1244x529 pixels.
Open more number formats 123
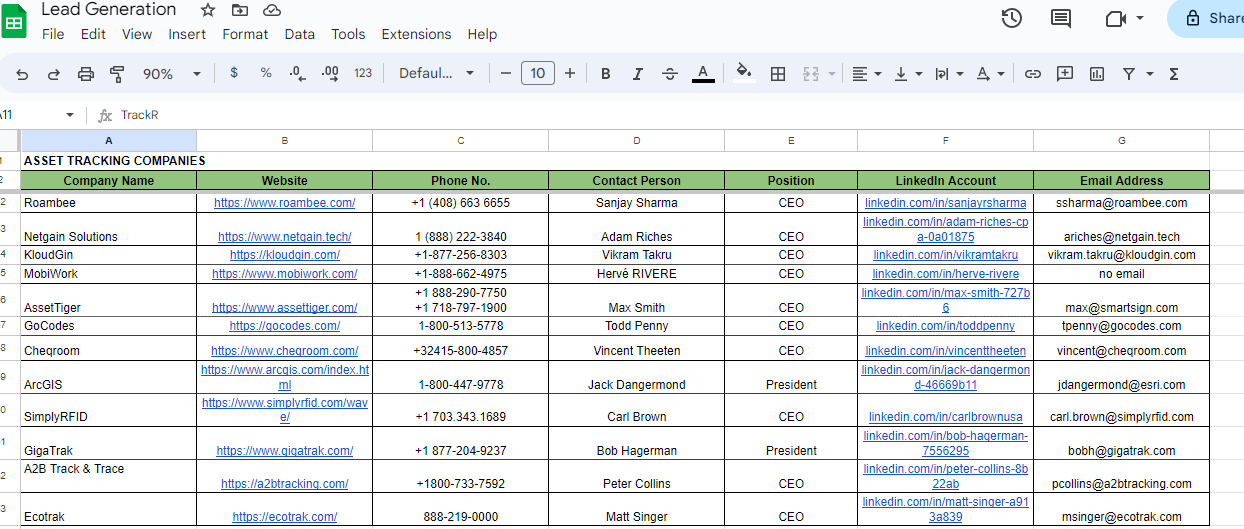[363, 73]
